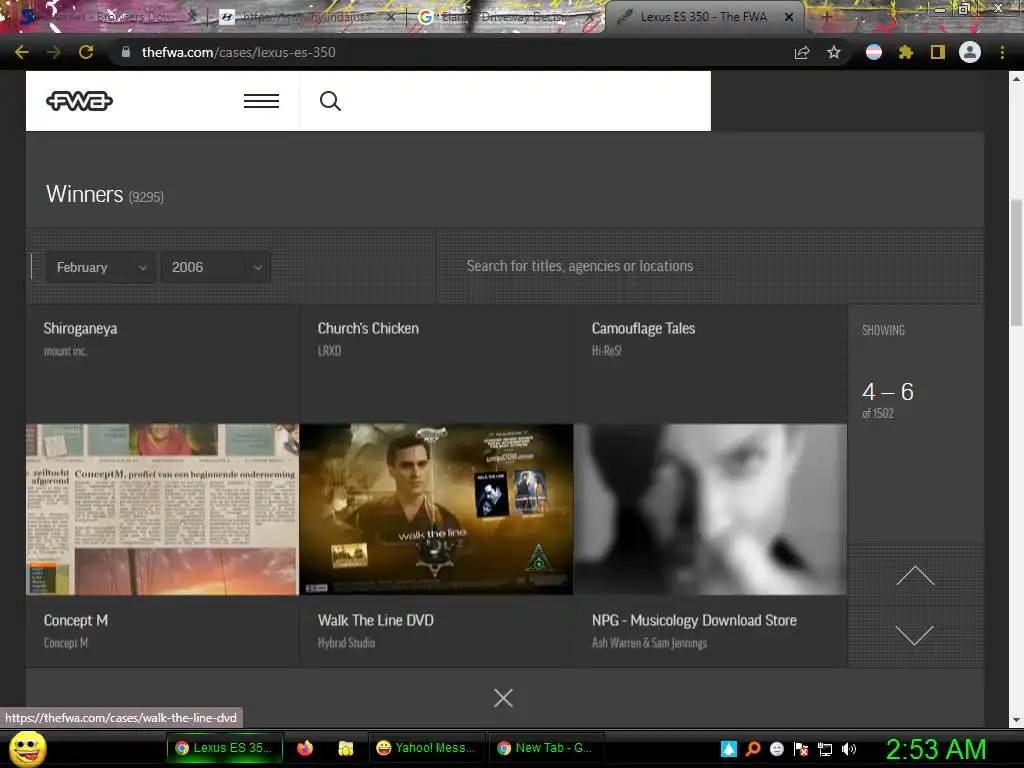Expand the 2006 year dropdown

coord(216,267)
